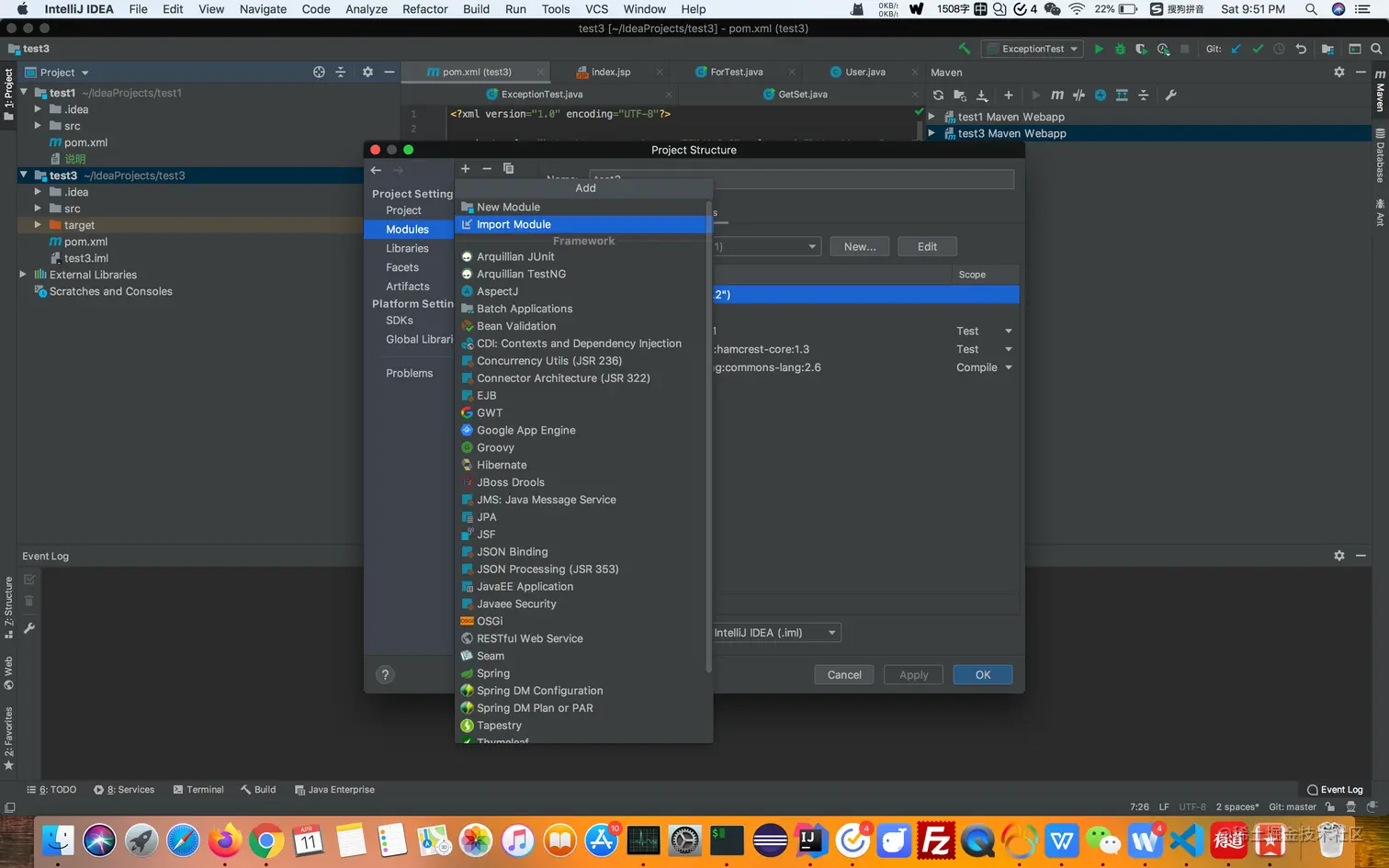
Task: Click Git update project blue arrow
Action: 1236,49
